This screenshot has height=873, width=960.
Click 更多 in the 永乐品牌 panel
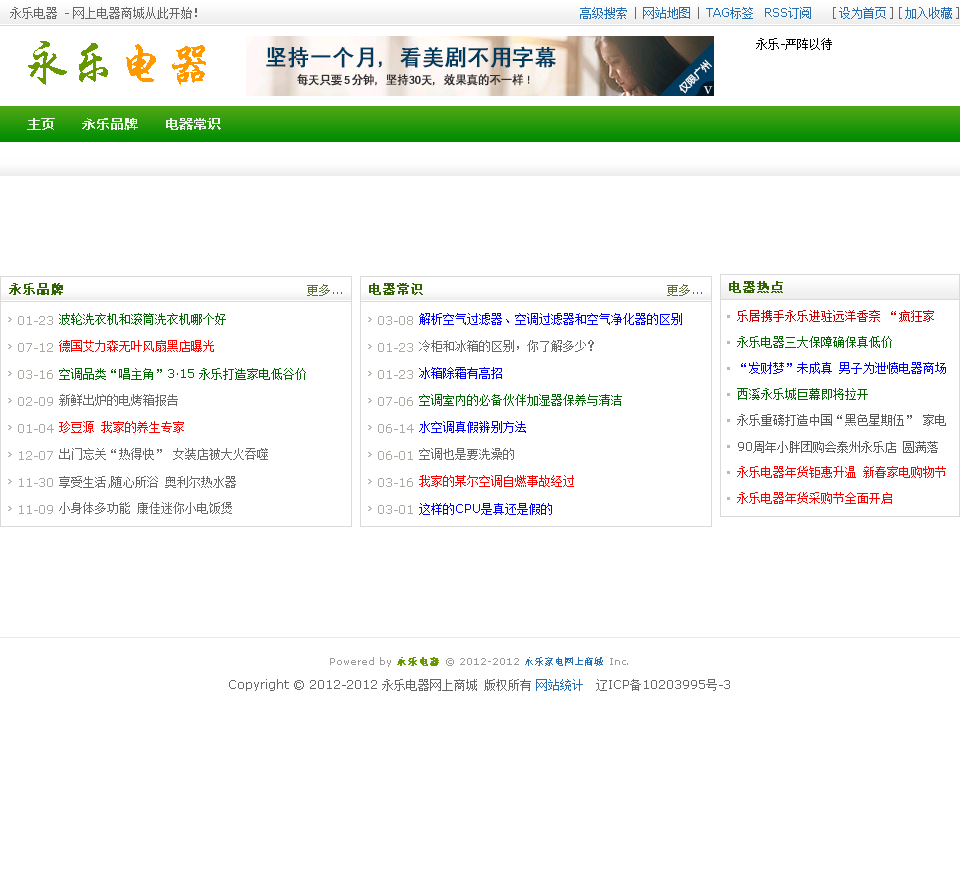coord(324,290)
